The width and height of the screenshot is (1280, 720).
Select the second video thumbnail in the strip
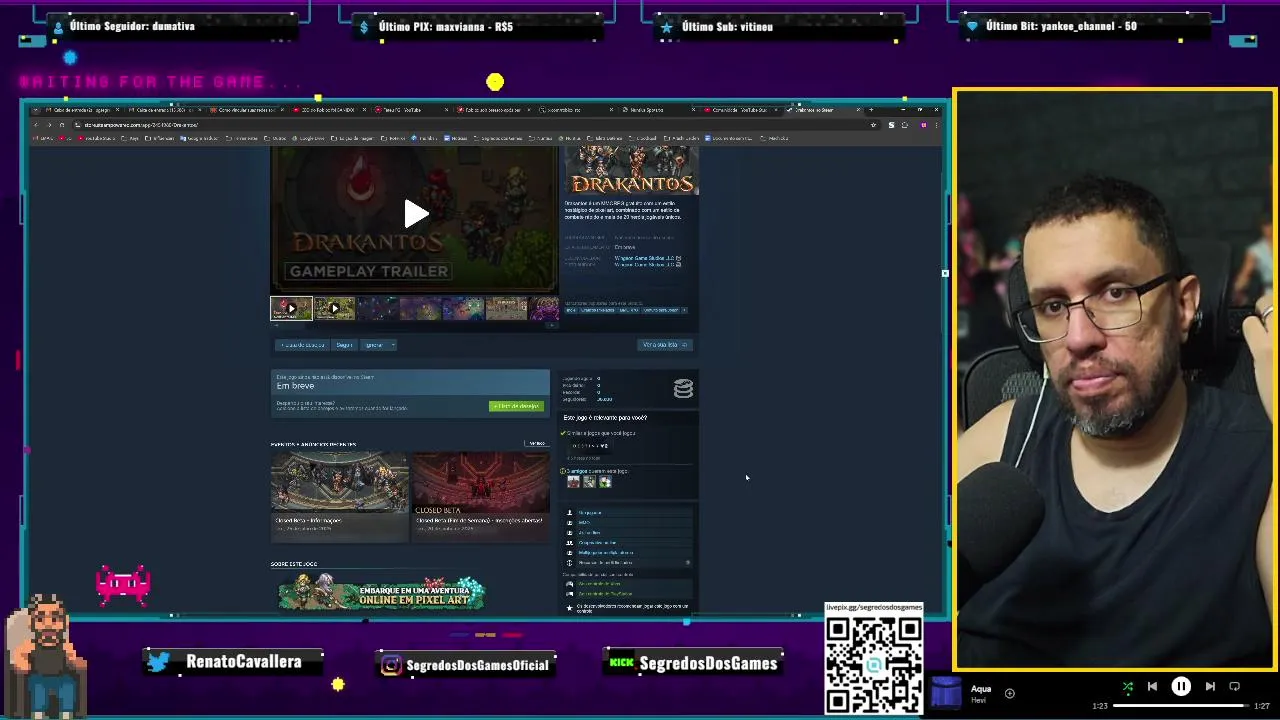334,308
